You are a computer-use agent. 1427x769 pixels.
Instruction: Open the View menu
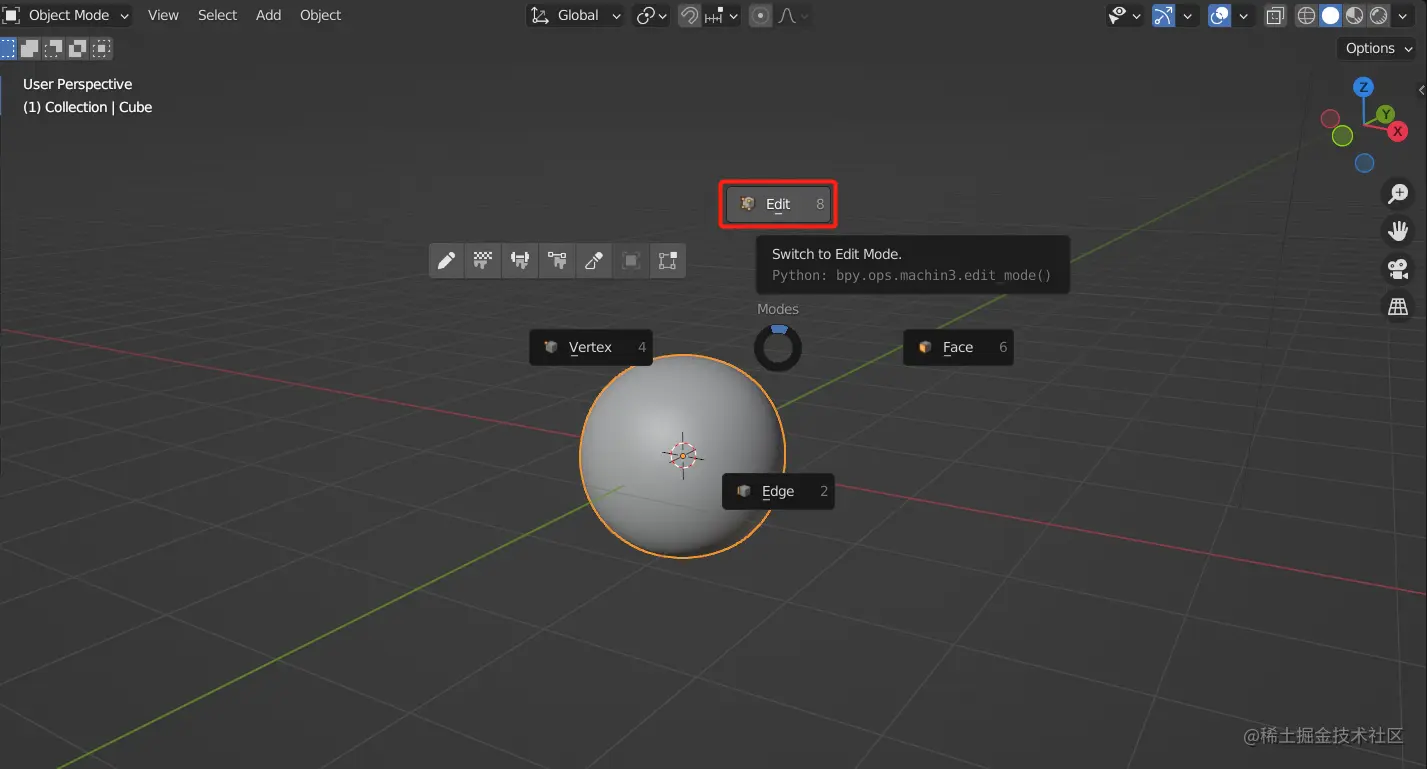pos(163,15)
